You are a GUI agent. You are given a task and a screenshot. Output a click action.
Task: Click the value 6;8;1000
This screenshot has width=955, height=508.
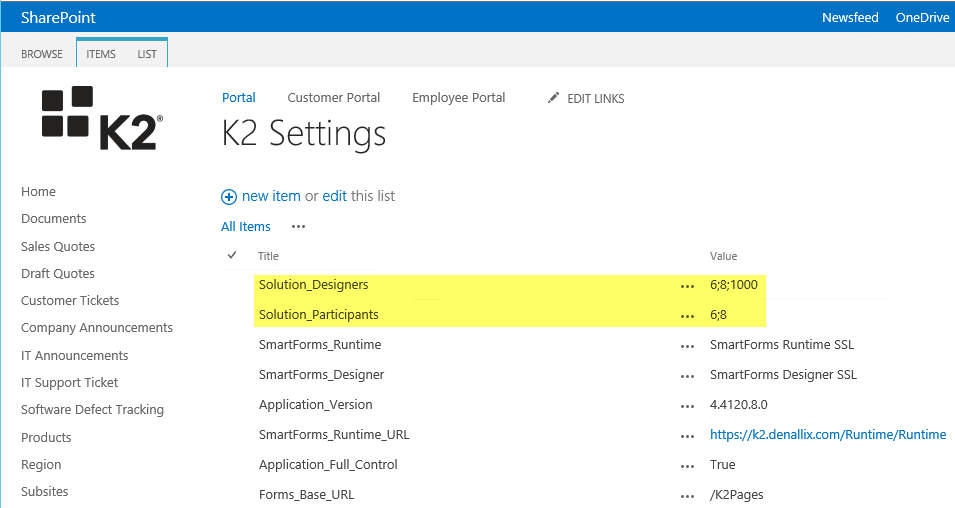733,284
